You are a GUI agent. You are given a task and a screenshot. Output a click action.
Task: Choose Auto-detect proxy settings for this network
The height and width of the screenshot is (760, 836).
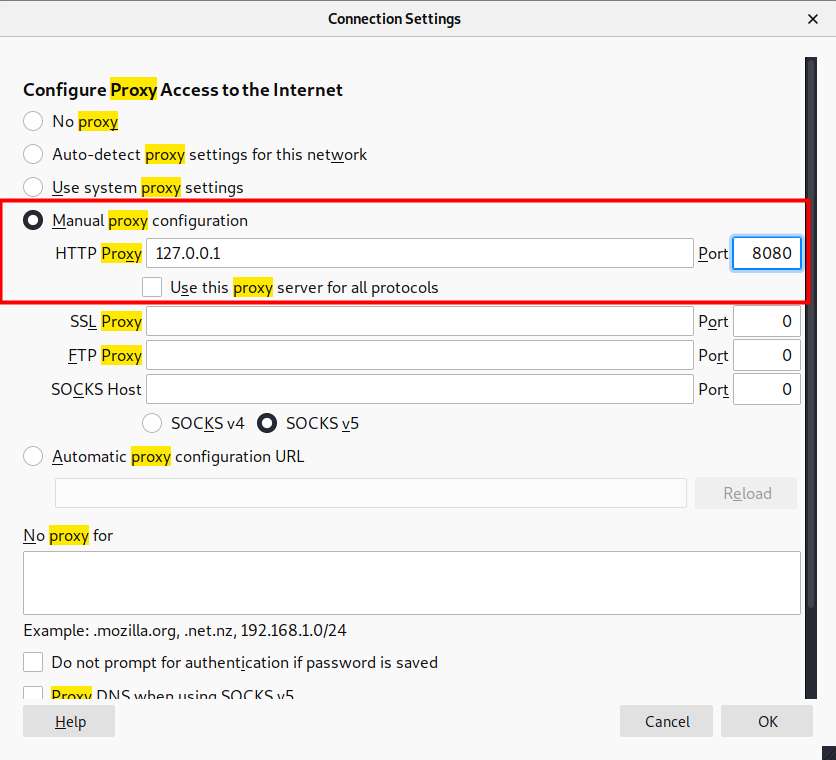pyautogui.click(x=33, y=155)
